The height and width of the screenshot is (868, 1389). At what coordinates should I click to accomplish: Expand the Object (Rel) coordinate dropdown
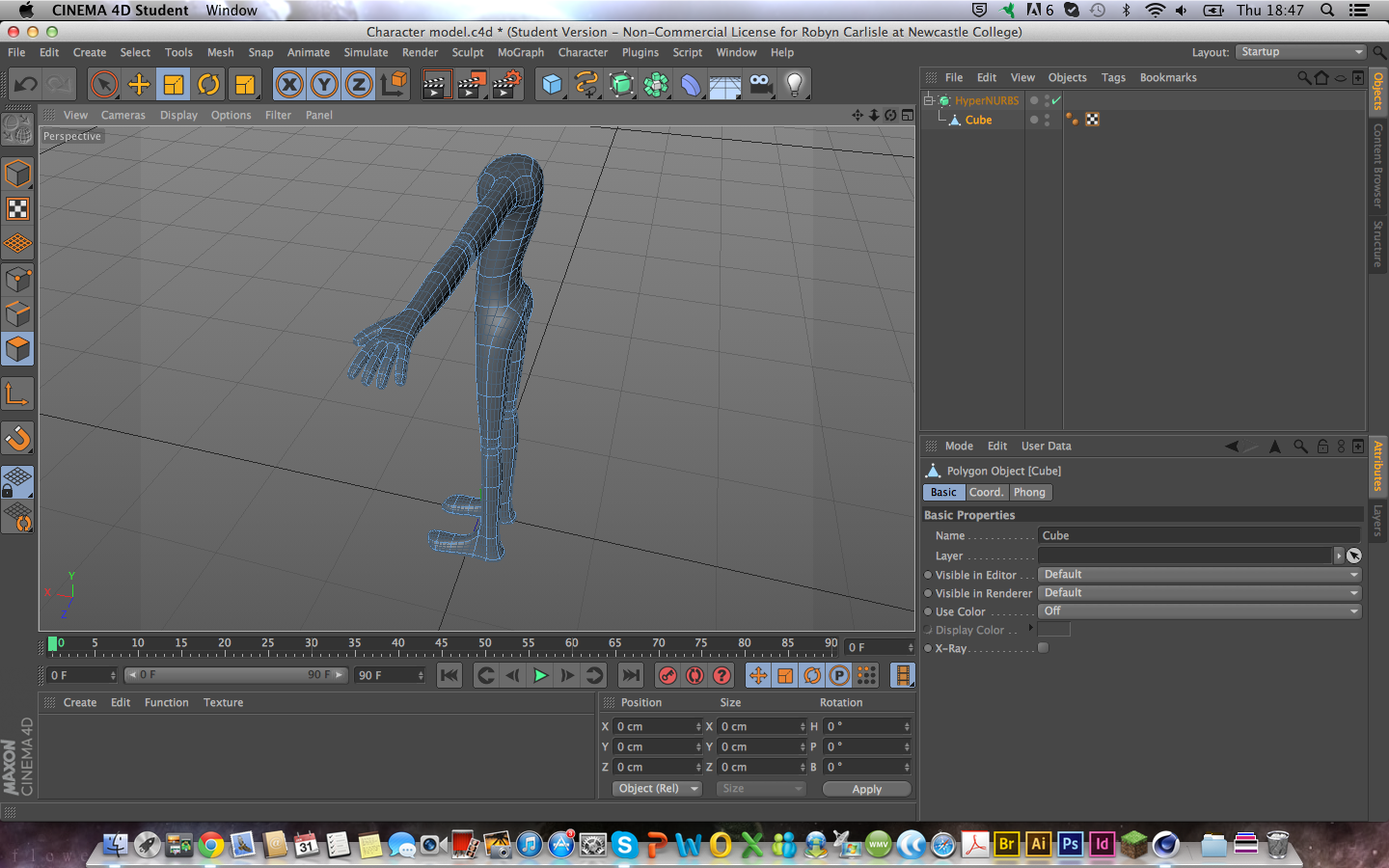coord(657,789)
